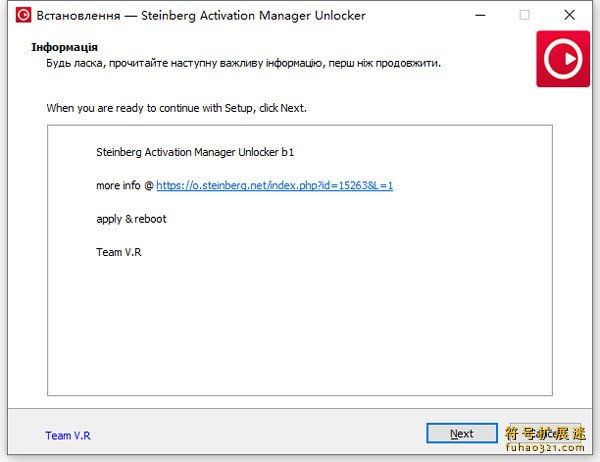
Task: Click the fuhao321.com watermark text
Action: point(545,447)
